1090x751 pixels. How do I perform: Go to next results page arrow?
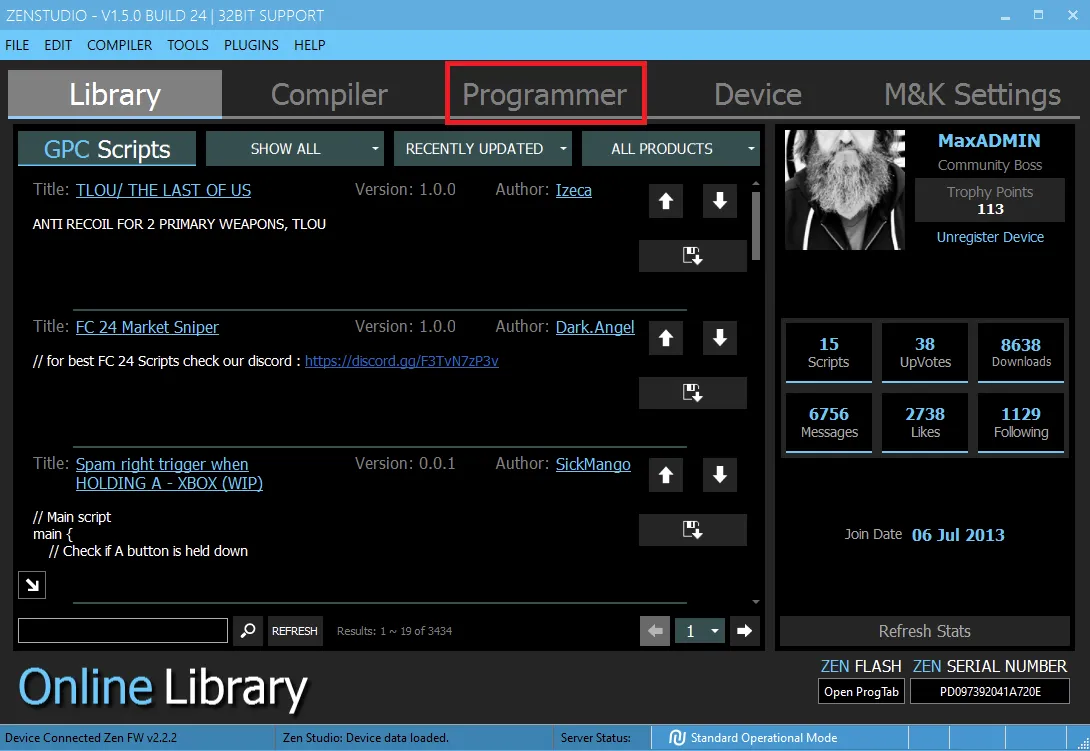[x=744, y=631]
